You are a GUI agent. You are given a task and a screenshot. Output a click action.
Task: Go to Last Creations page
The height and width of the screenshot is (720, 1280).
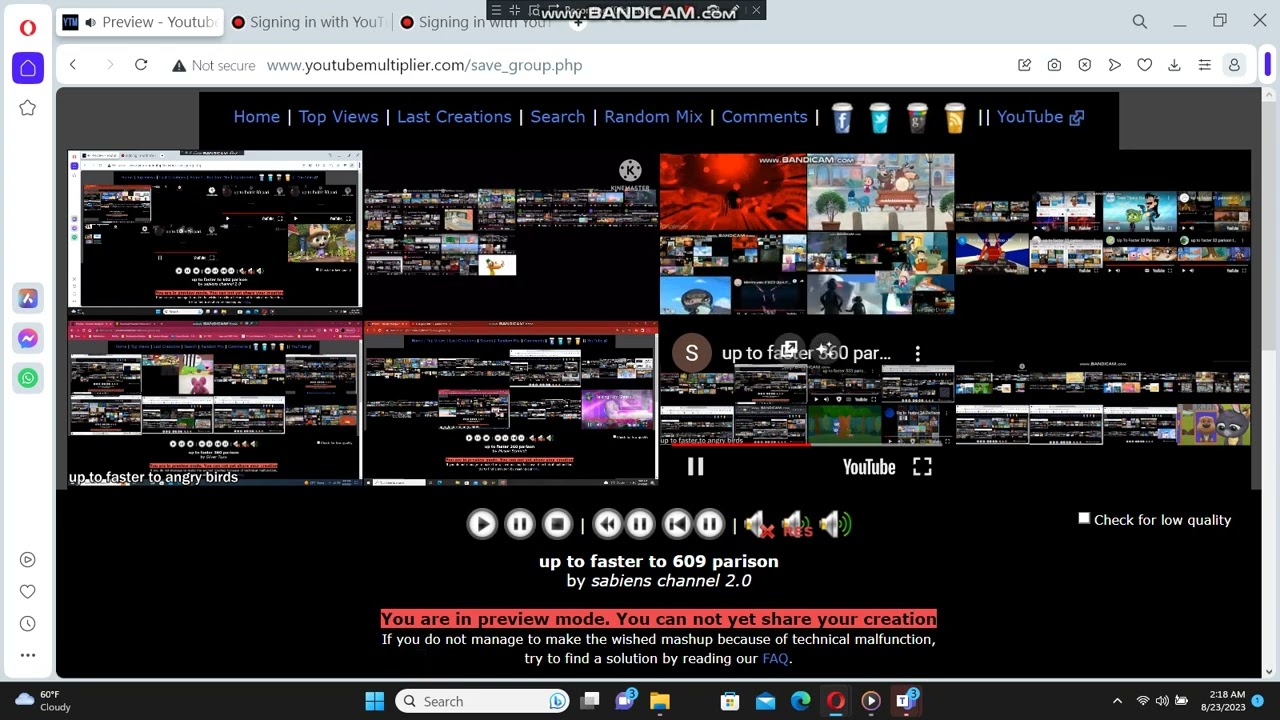(454, 117)
